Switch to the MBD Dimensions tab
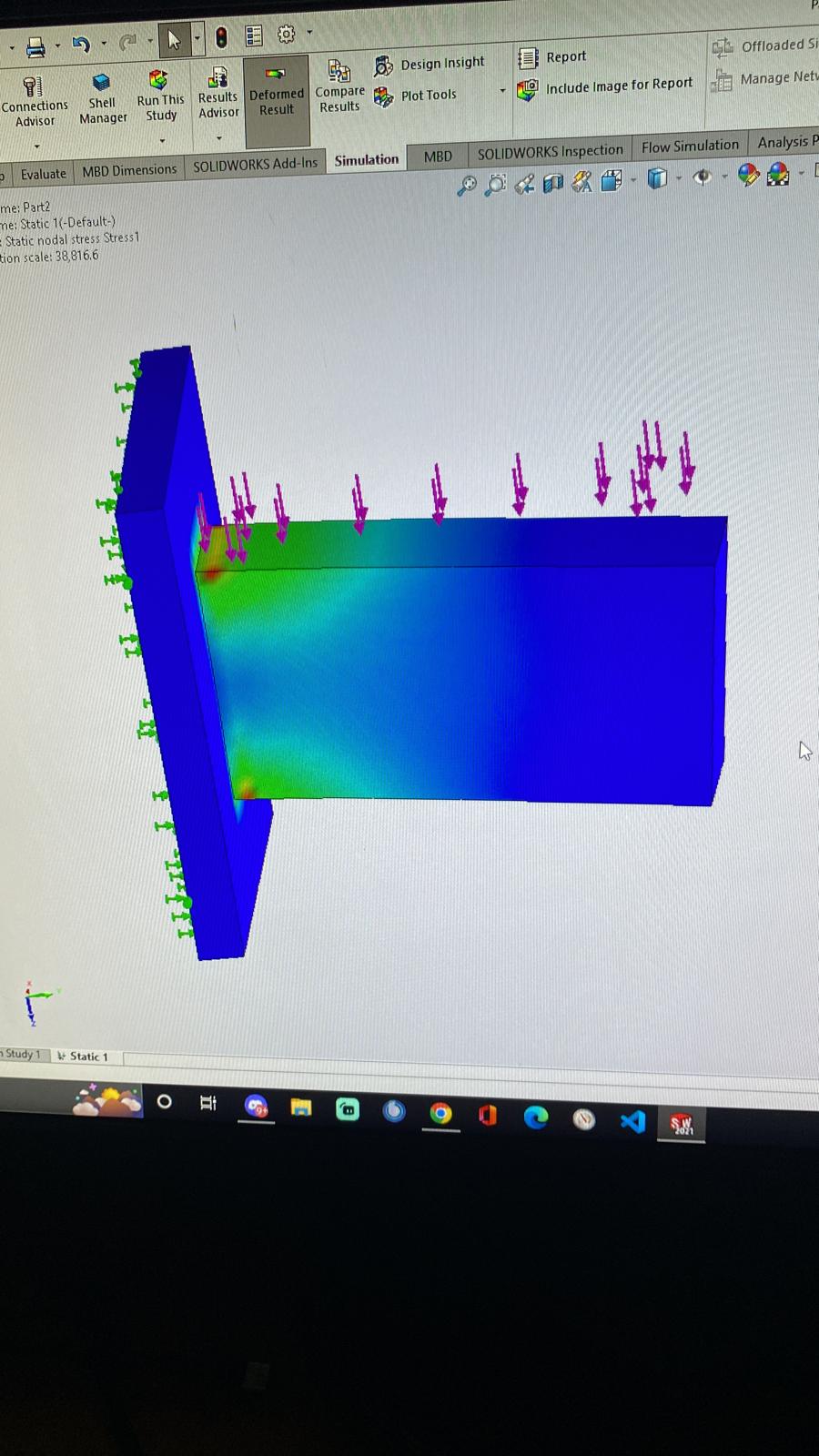The height and width of the screenshot is (1456, 819). point(129,170)
